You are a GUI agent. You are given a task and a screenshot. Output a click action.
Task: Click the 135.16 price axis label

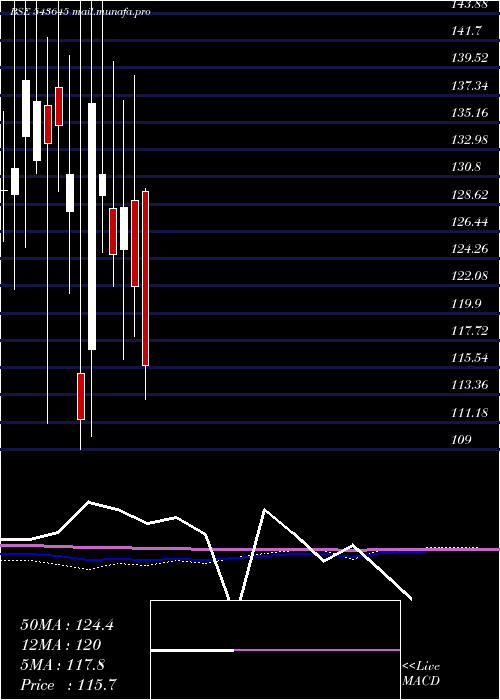[470, 112]
